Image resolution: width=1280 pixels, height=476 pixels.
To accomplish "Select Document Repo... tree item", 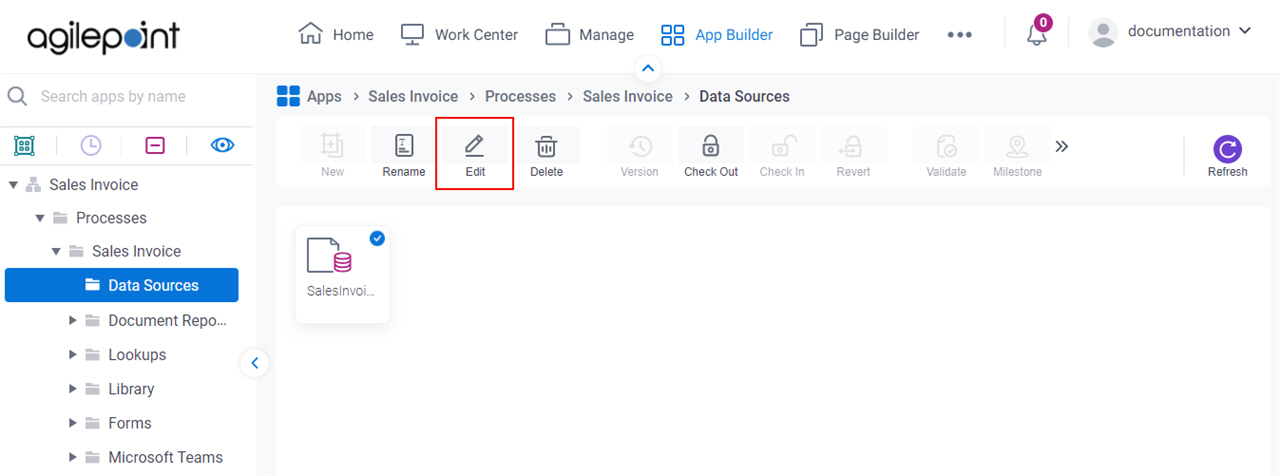I will coord(168,321).
